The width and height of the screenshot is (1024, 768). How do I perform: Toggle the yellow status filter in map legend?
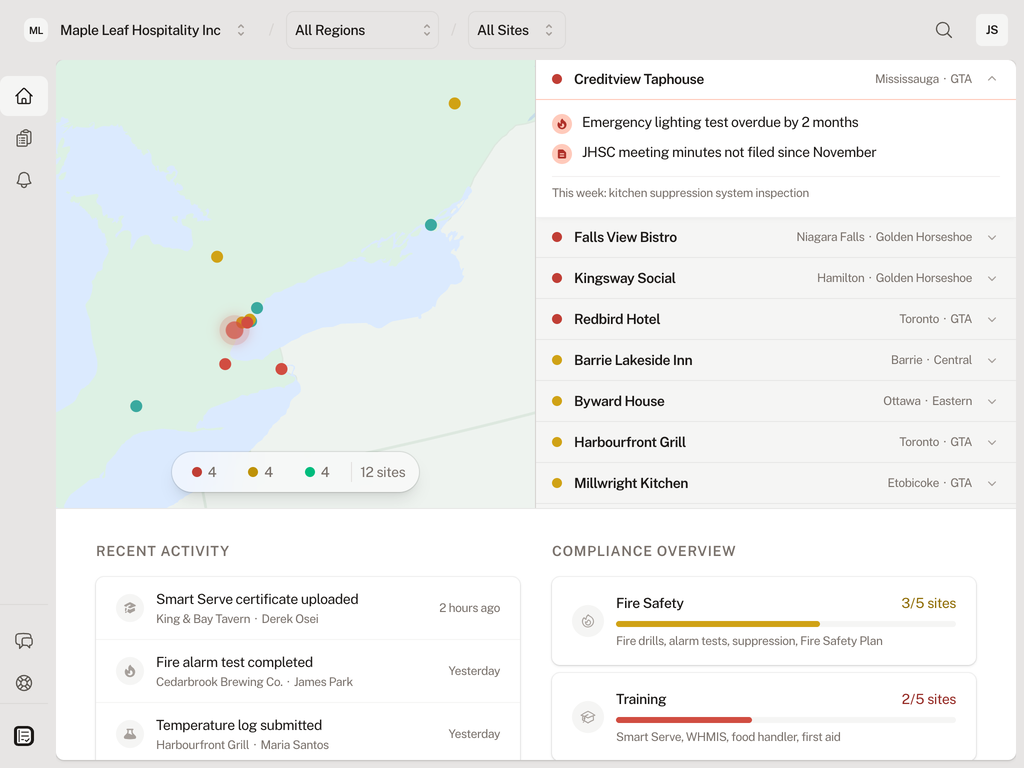(x=260, y=471)
